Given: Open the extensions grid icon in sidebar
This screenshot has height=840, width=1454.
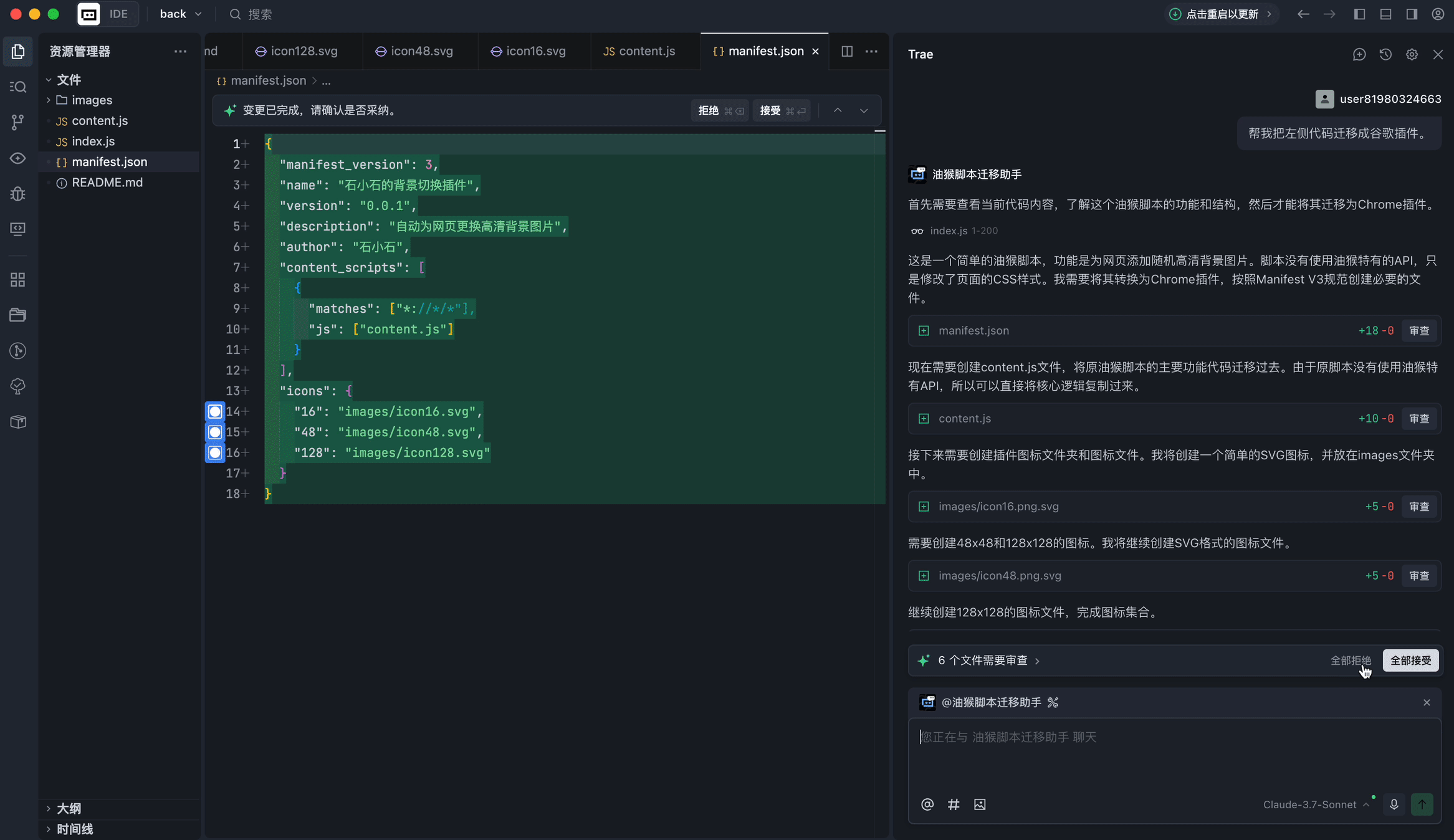Looking at the screenshot, I should [x=18, y=280].
